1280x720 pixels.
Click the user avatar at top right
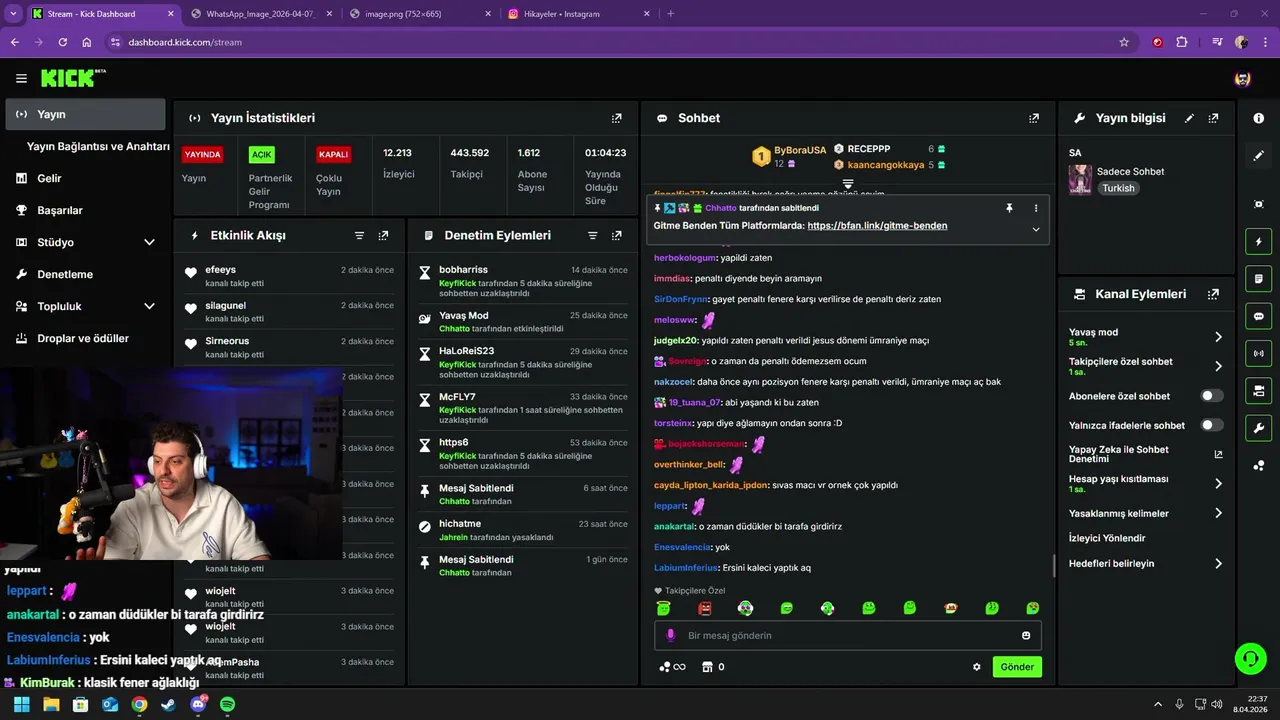[1243, 78]
